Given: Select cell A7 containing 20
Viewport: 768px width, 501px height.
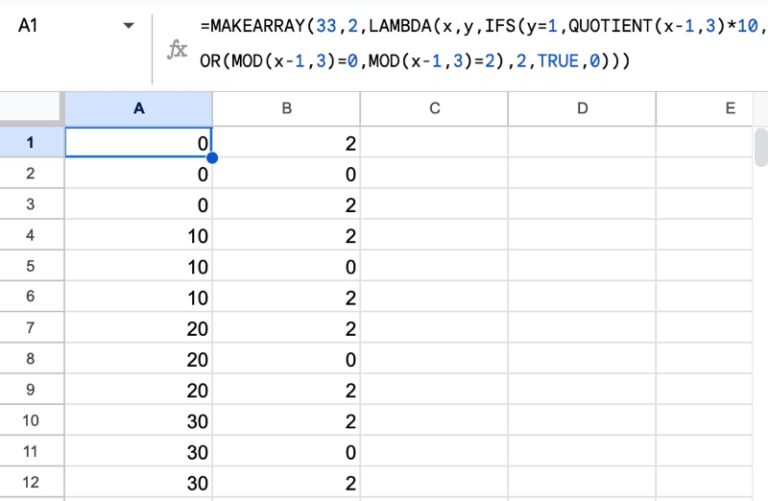Looking at the screenshot, I should tap(139, 328).
